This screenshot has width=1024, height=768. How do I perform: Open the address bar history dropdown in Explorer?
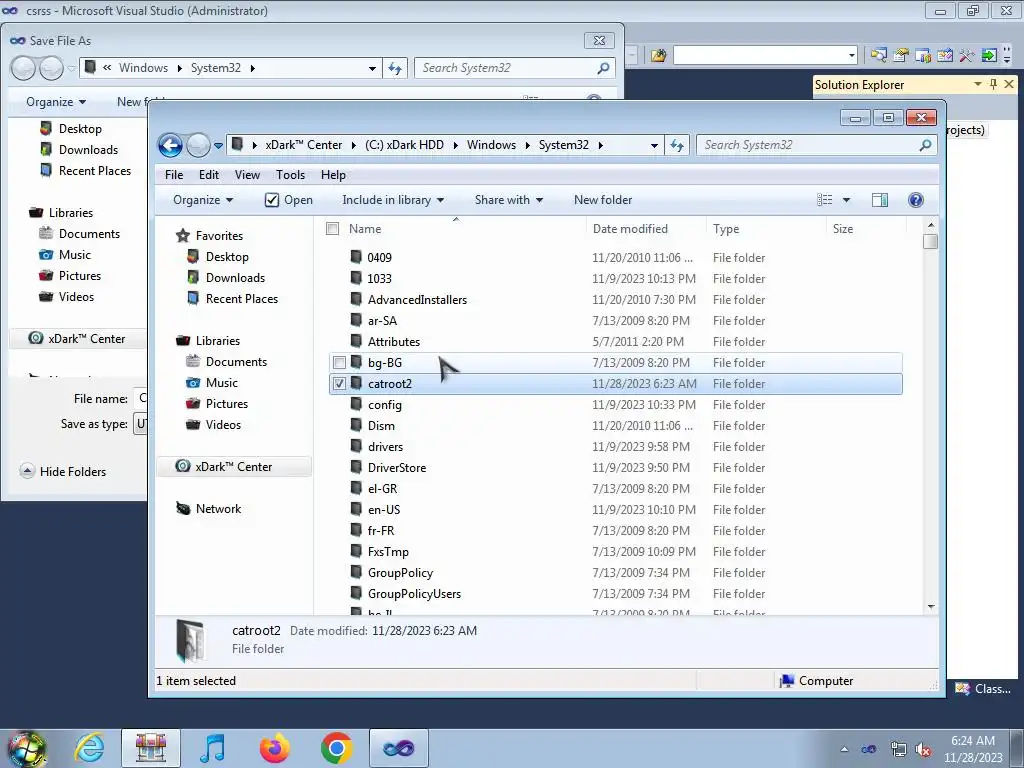click(x=654, y=146)
